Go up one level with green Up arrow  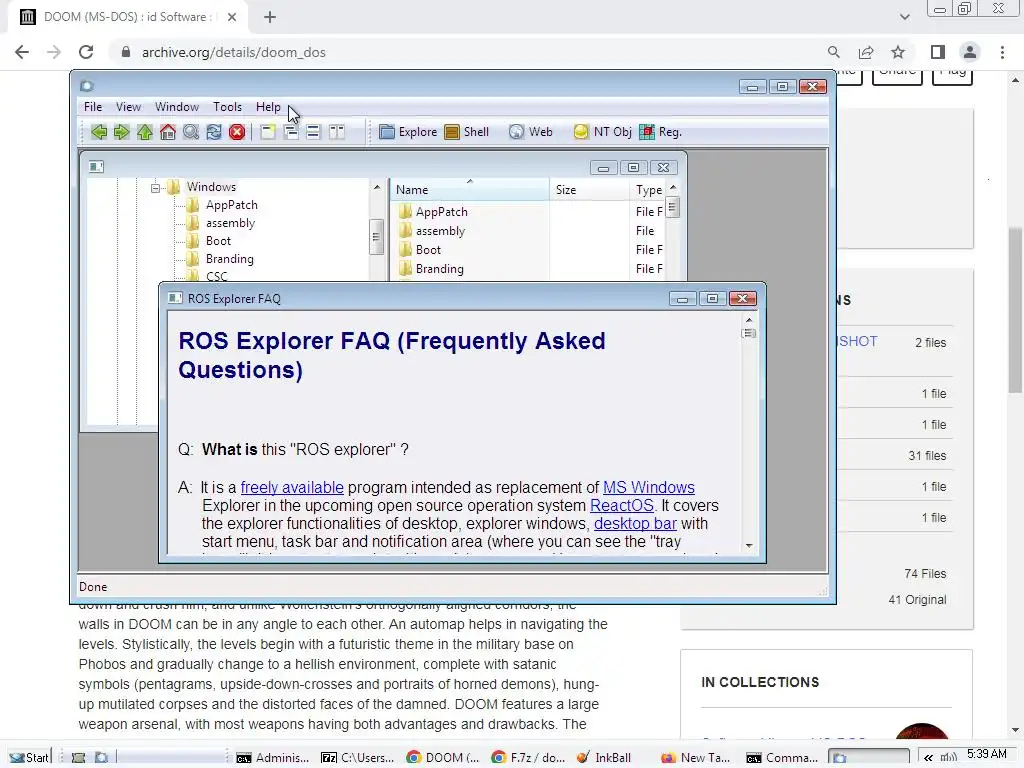click(144, 132)
